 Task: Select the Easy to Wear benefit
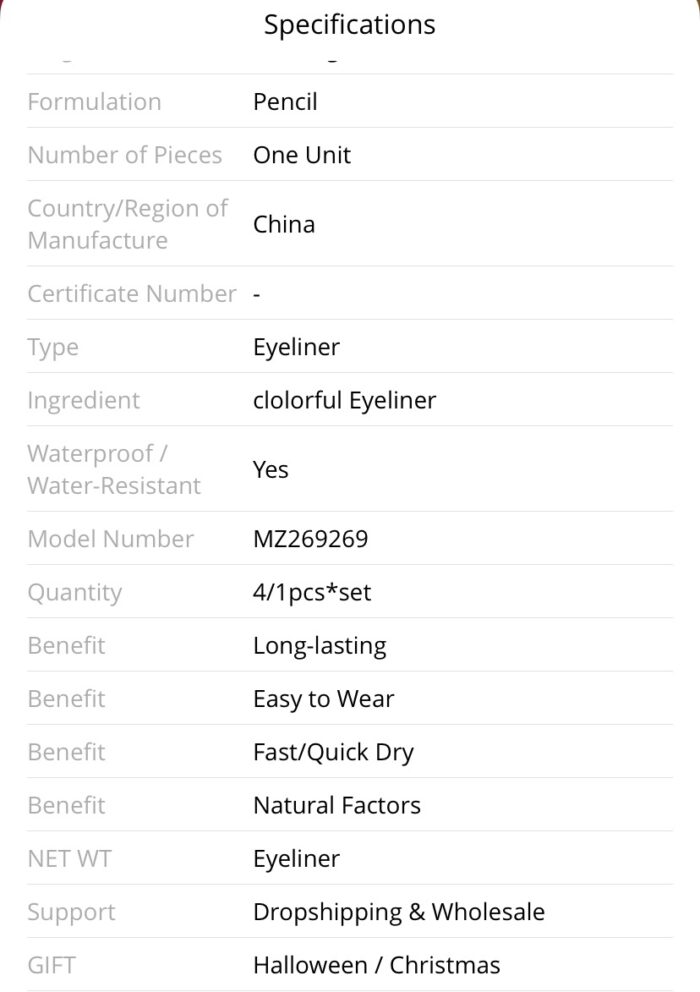tap(323, 699)
